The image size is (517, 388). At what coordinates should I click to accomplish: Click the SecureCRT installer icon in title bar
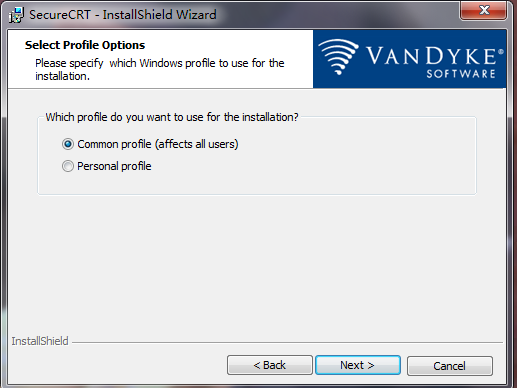pyautogui.click(x=16, y=15)
